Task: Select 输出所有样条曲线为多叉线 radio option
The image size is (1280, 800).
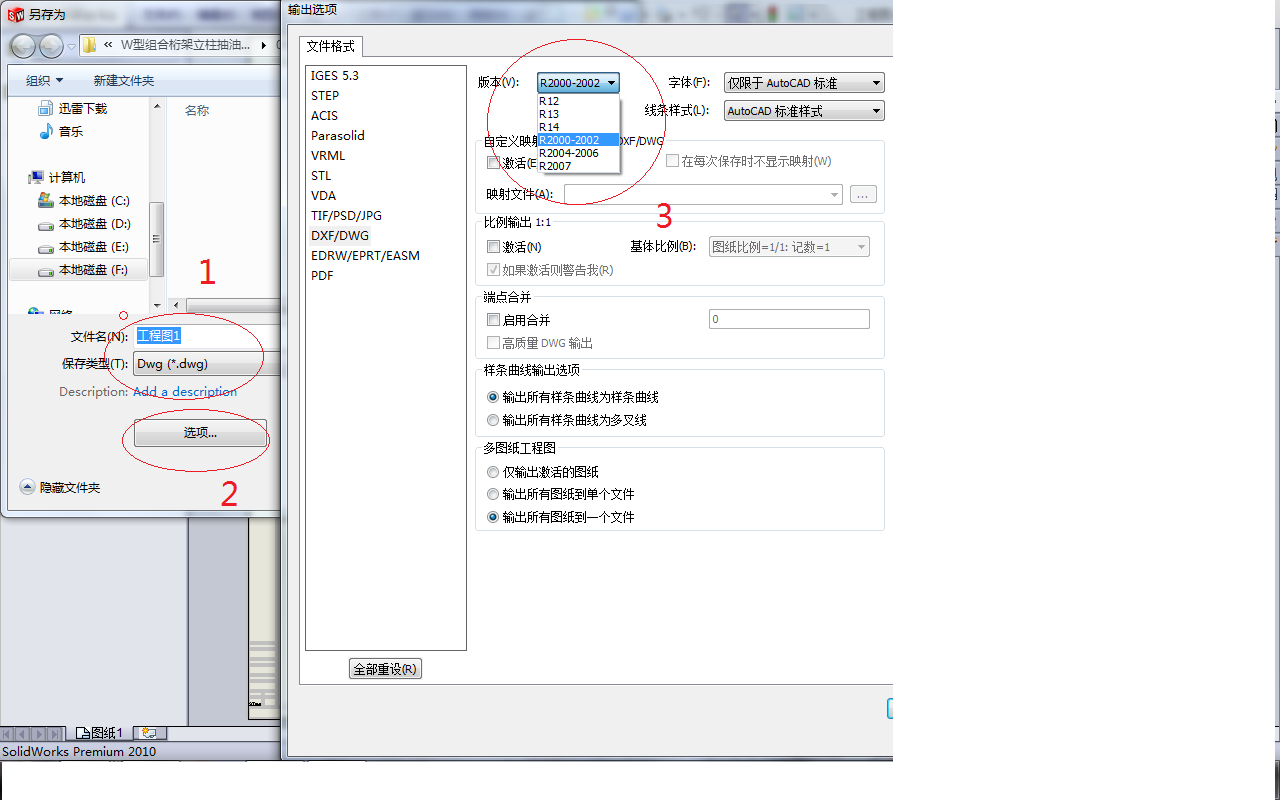Action: click(492, 419)
